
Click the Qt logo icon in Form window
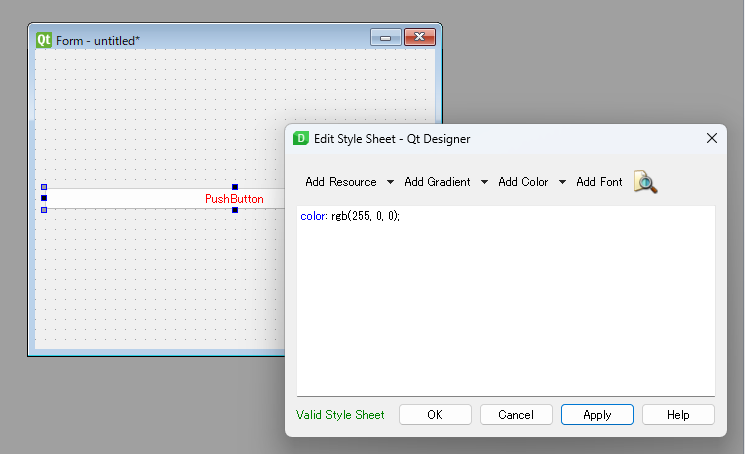(44, 40)
